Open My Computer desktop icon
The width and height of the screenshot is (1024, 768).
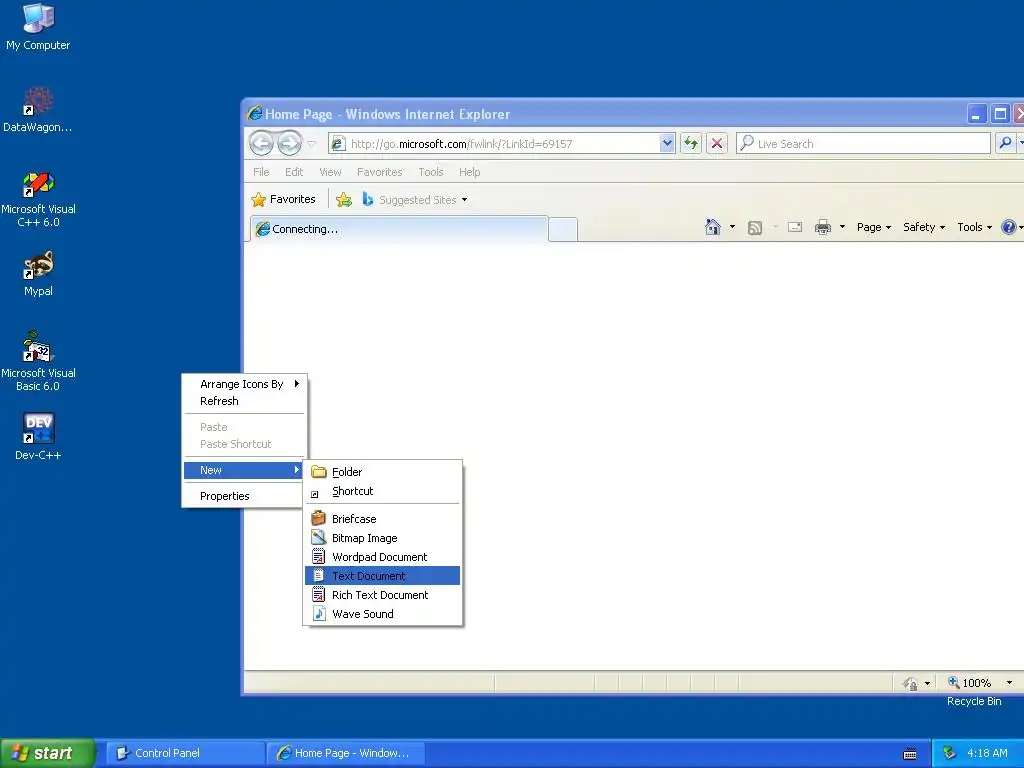coord(38,27)
